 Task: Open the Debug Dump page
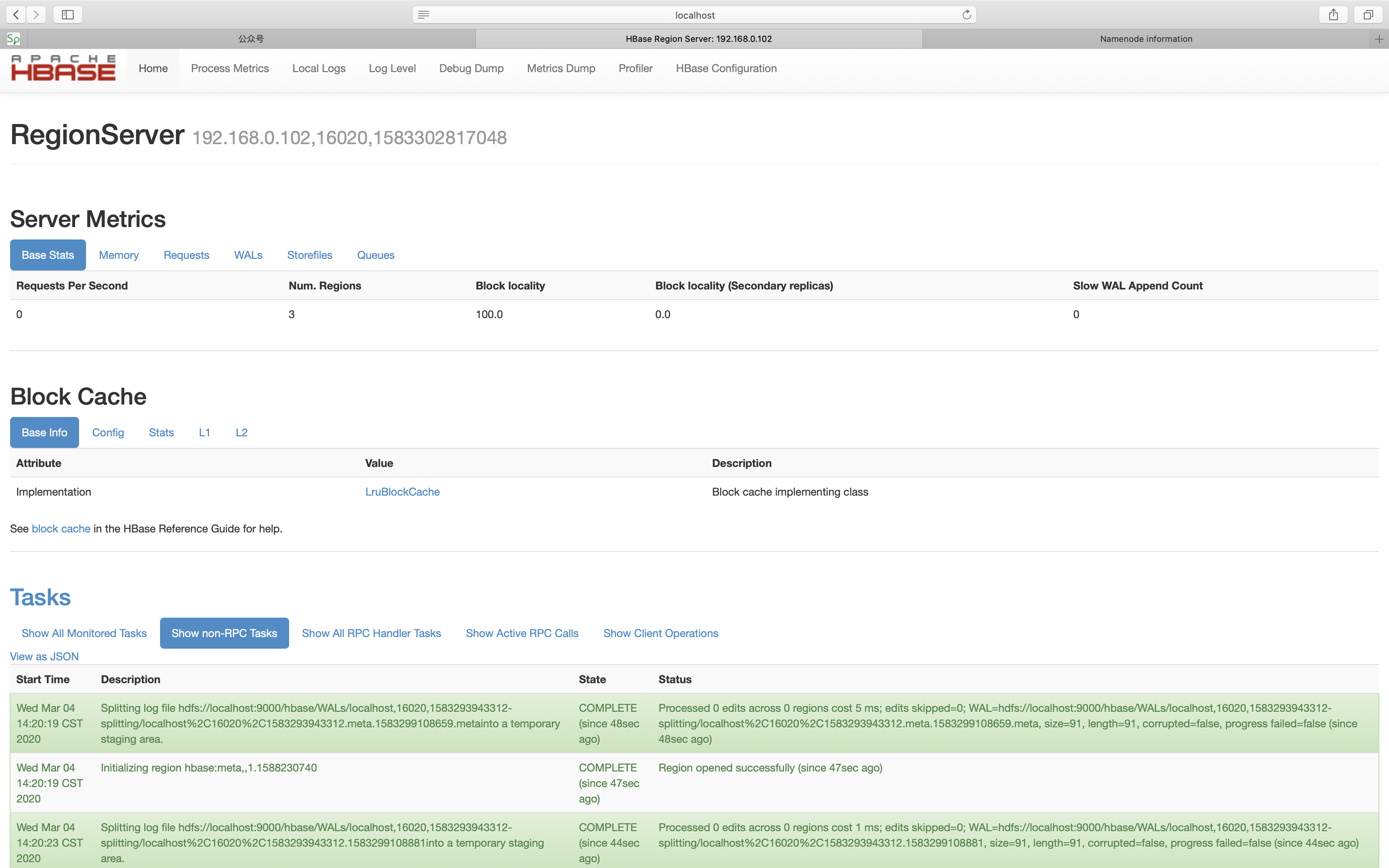[x=471, y=68]
